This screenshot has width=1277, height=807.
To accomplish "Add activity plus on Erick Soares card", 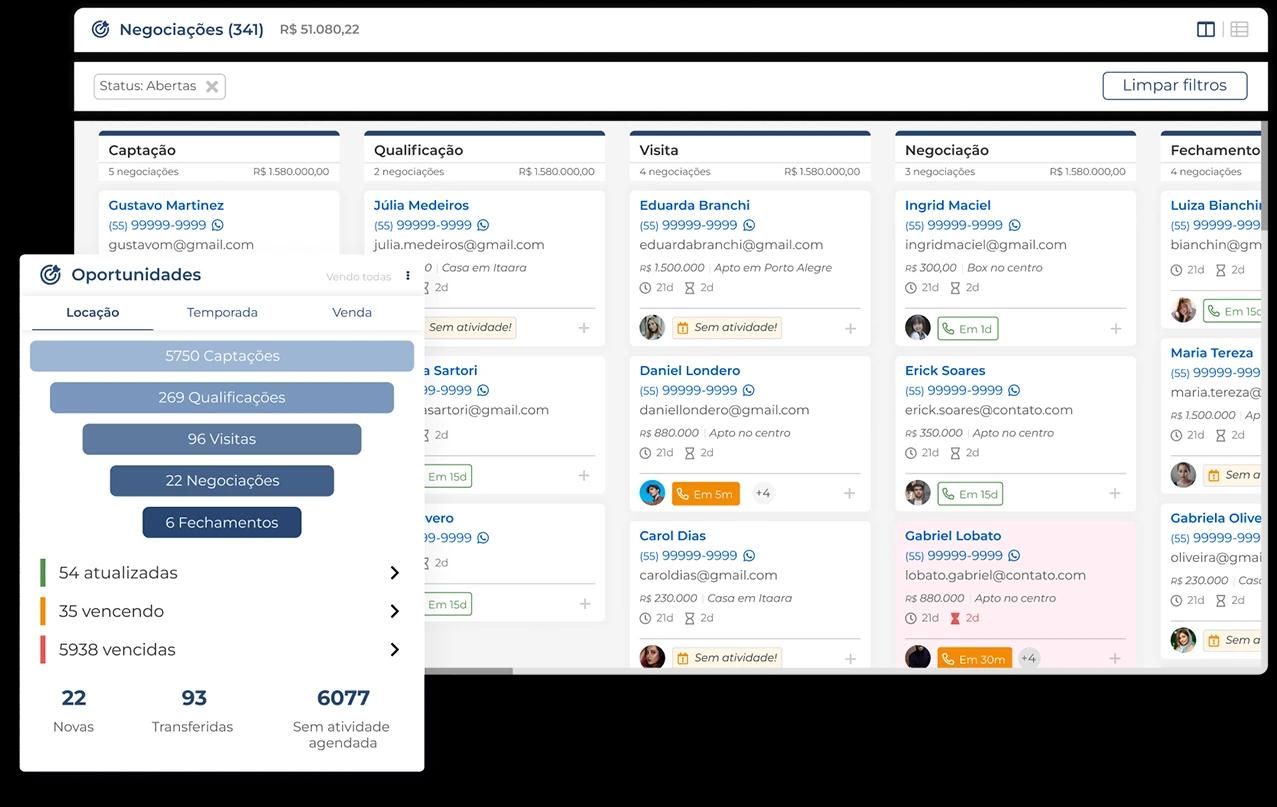I will (1115, 493).
